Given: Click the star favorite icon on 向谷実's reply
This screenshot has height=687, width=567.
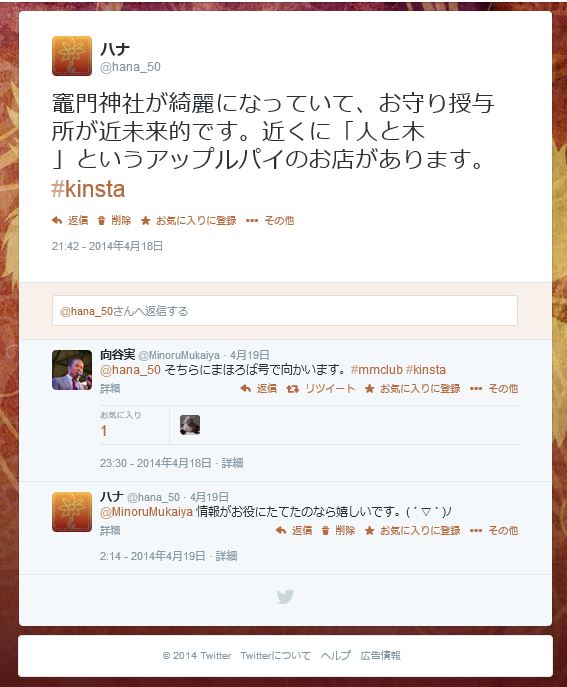Looking at the screenshot, I should point(369,389).
